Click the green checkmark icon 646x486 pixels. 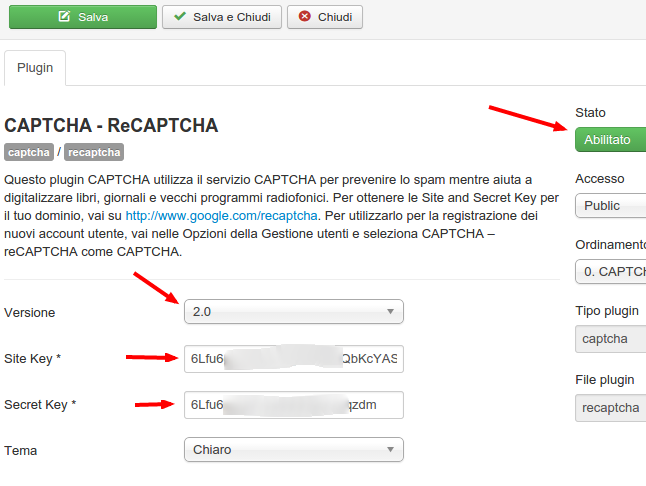180,16
